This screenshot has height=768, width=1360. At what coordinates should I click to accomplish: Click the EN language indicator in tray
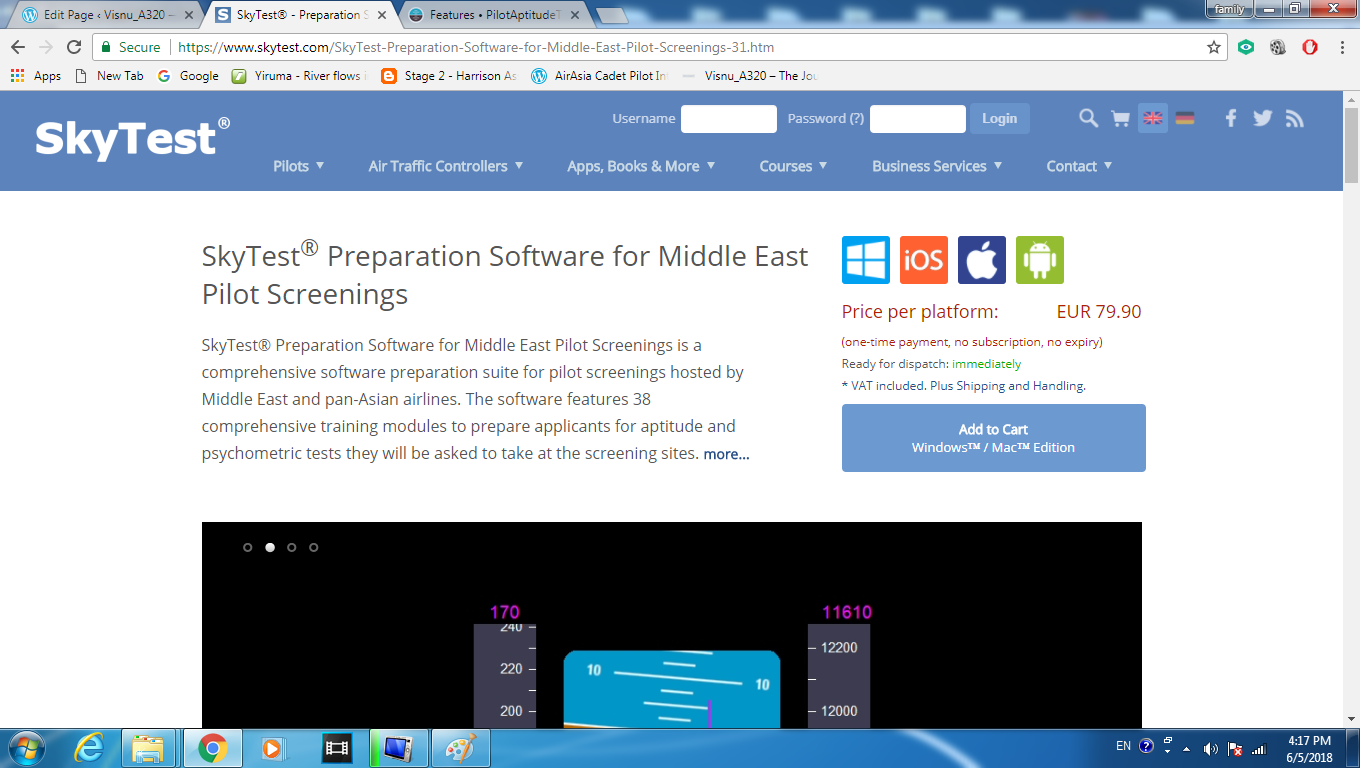click(1123, 746)
